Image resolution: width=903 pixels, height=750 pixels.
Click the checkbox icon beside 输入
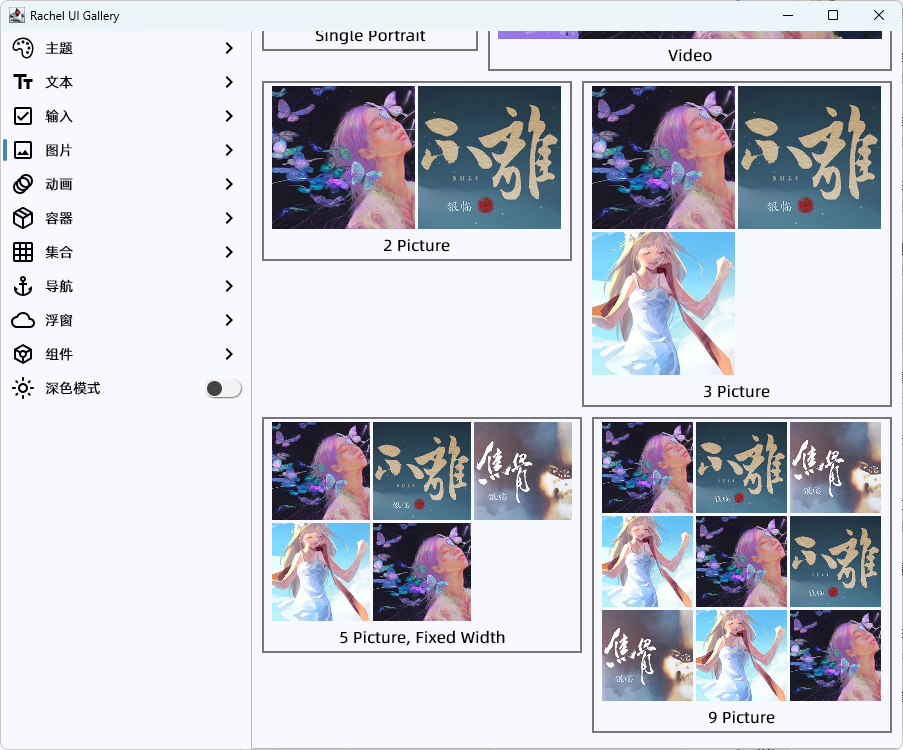pos(23,116)
